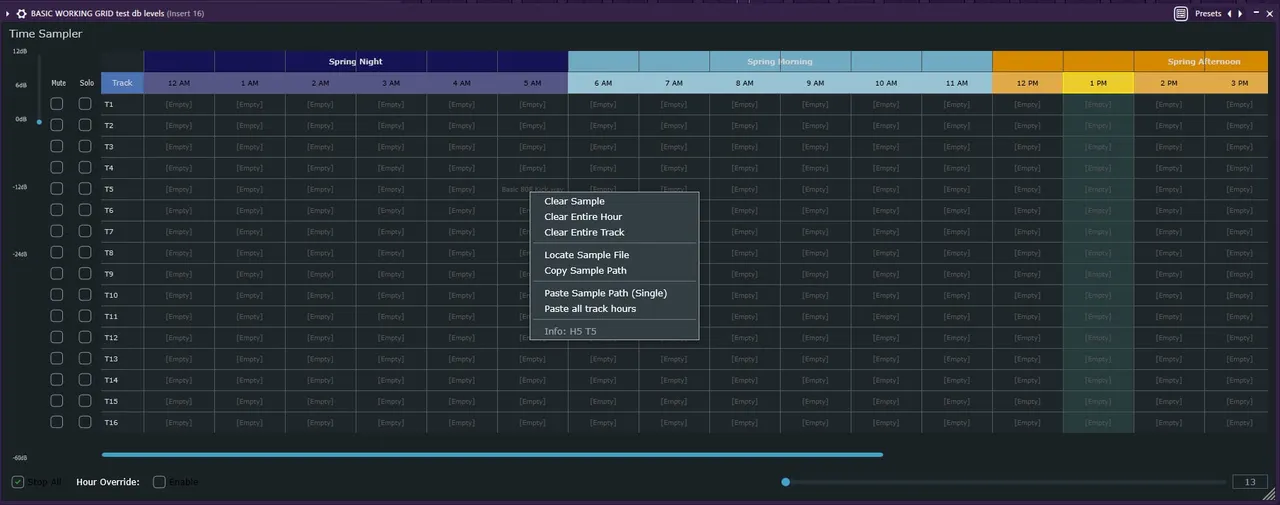Viewport: 1280px width, 505px height.
Task: Click the Spring Afternoon header
Action: pos(1203,62)
